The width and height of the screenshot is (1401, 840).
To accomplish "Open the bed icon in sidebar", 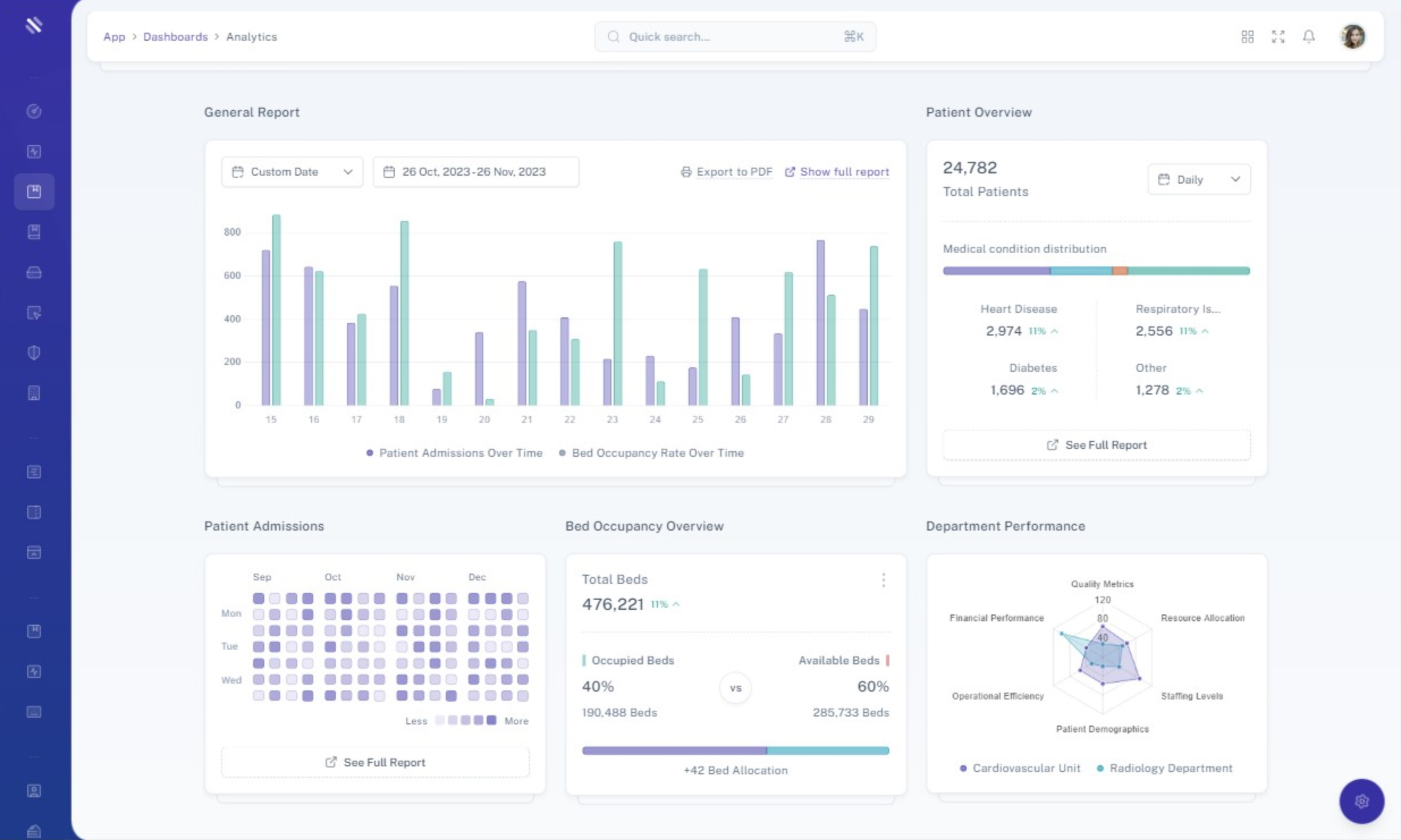I will click(x=34, y=272).
